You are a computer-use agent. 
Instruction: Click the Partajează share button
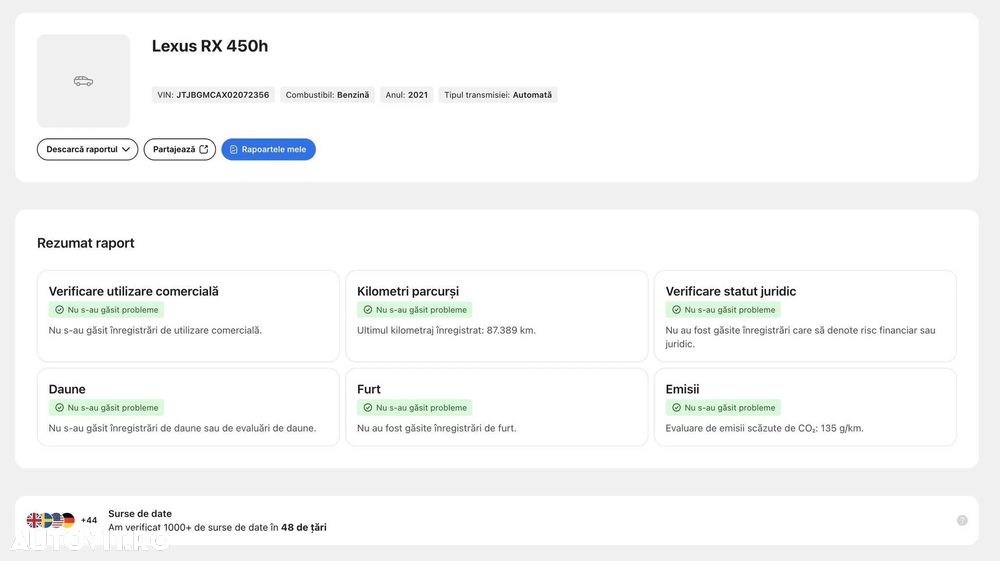click(180, 149)
